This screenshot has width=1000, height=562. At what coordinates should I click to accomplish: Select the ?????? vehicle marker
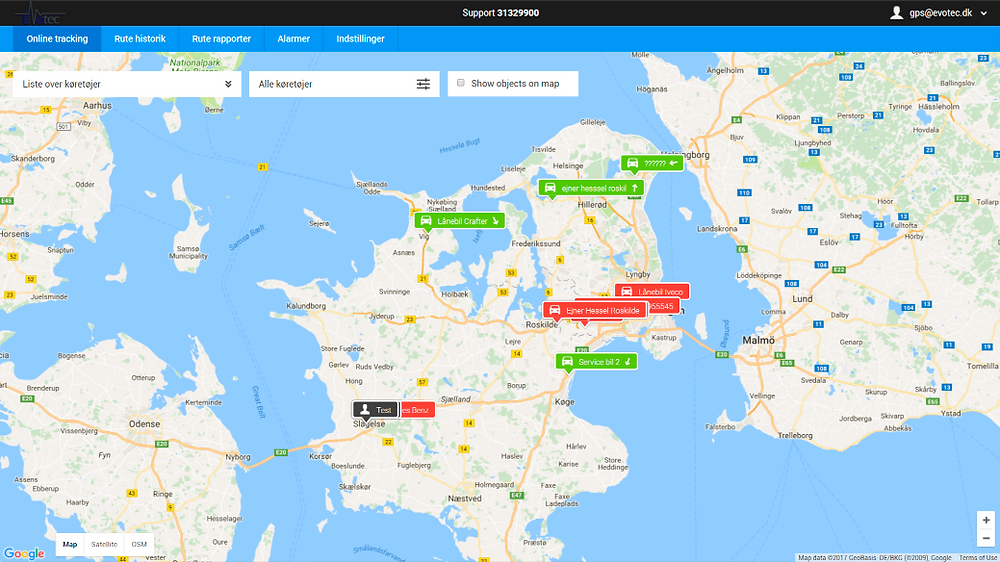coord(652,163)
